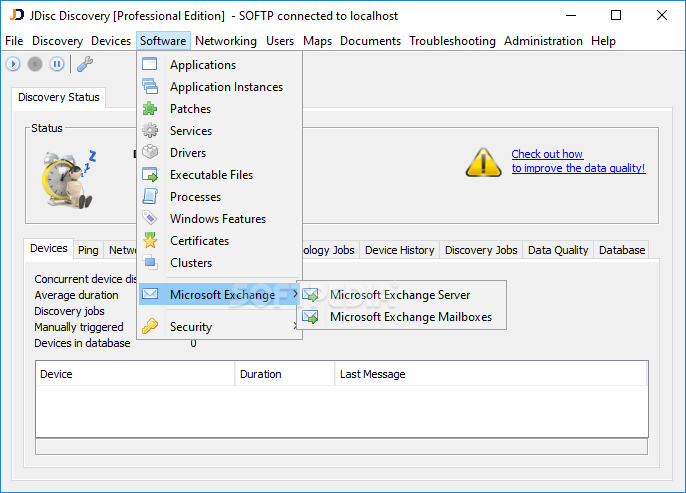This screenshot has height=493, width=686.
Task: Stop discovery with the stop toolbar icon
Action: 35,64
